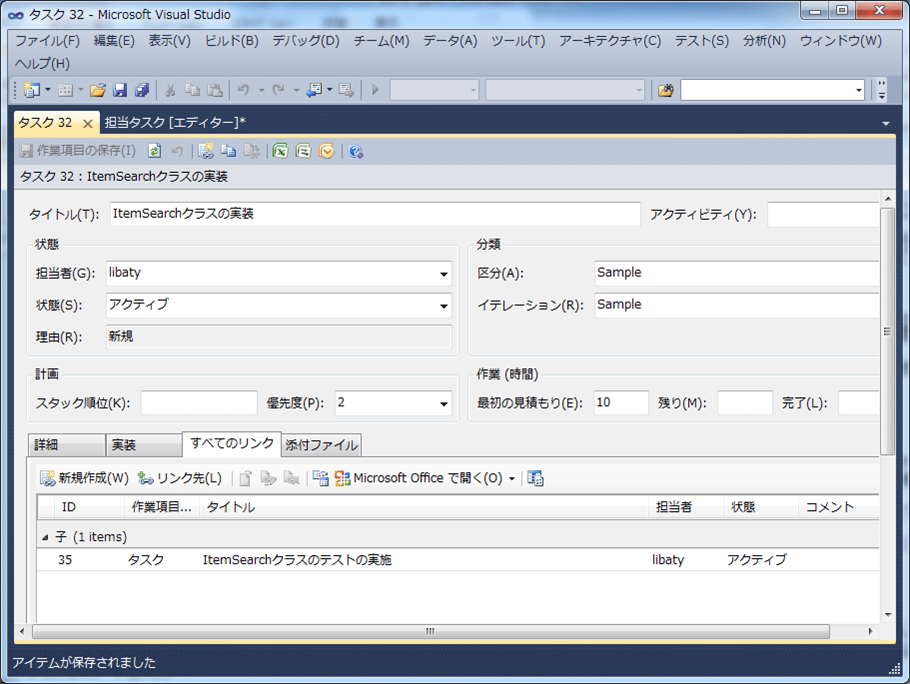Open work item in Microsoft Excel icon

point(280,151)
